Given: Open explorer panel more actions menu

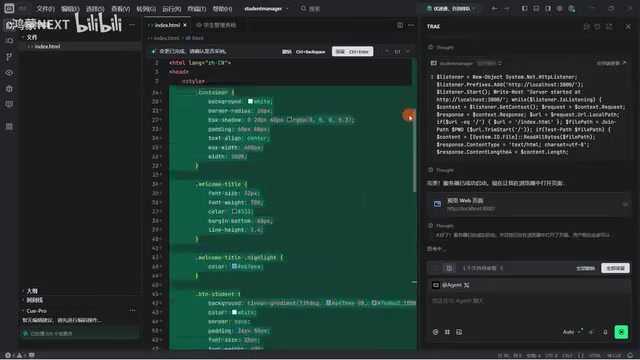Looking at the screenshot, I should point(132,25).
